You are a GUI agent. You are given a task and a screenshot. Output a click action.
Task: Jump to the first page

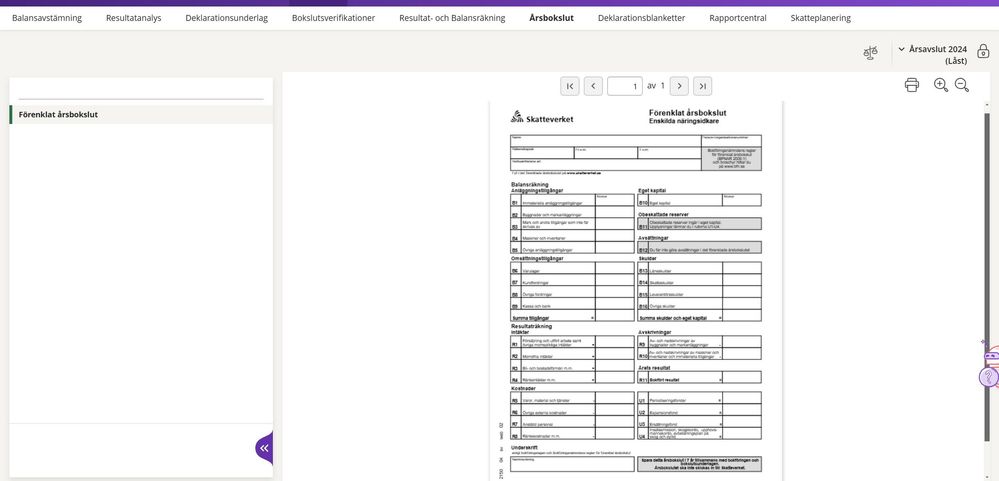[x=570, y=86]
